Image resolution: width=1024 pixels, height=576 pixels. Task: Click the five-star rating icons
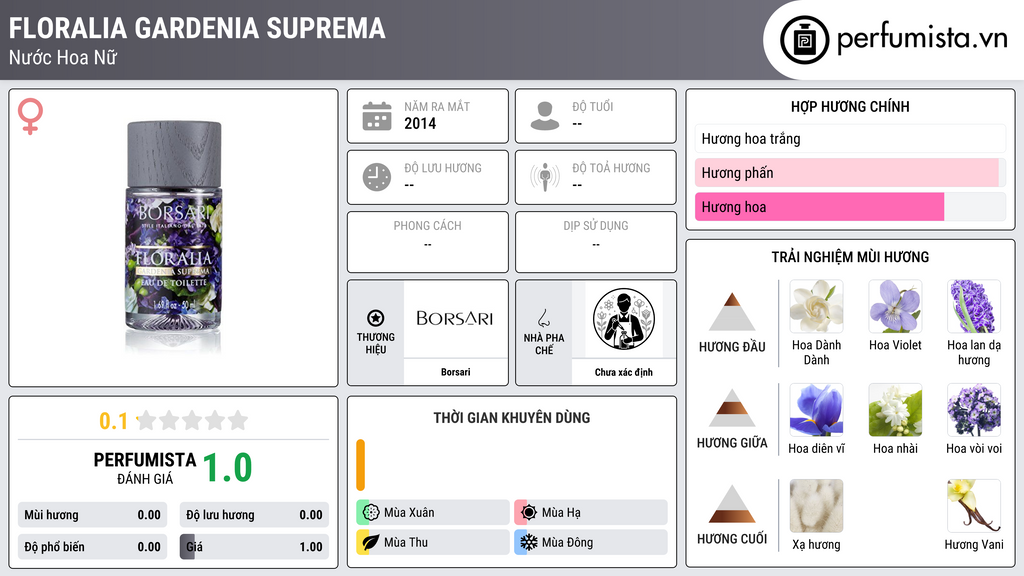point(192,420)
